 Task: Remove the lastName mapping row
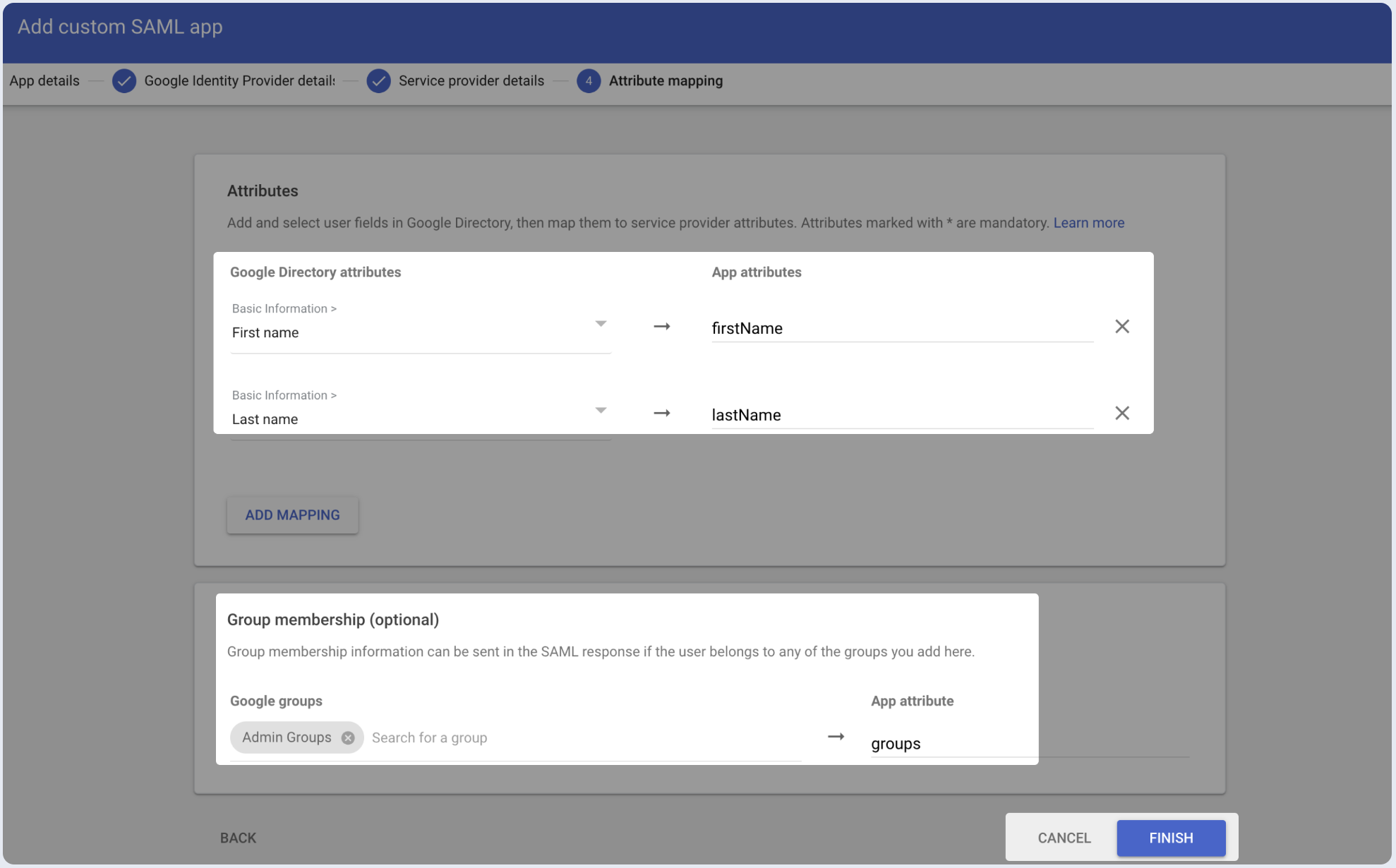(x=1121, y=414)
